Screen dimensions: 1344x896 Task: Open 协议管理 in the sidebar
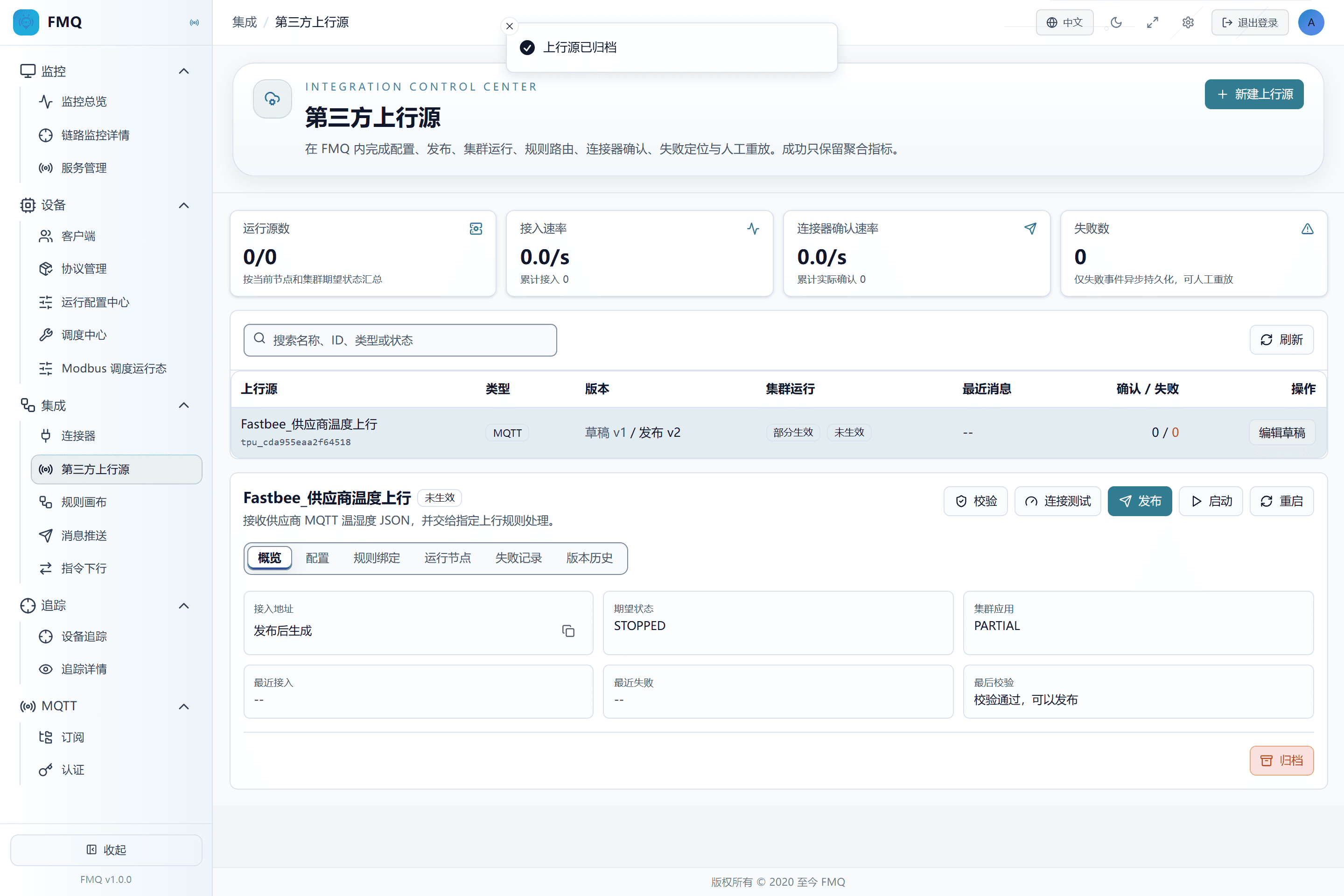coord(117,269)
